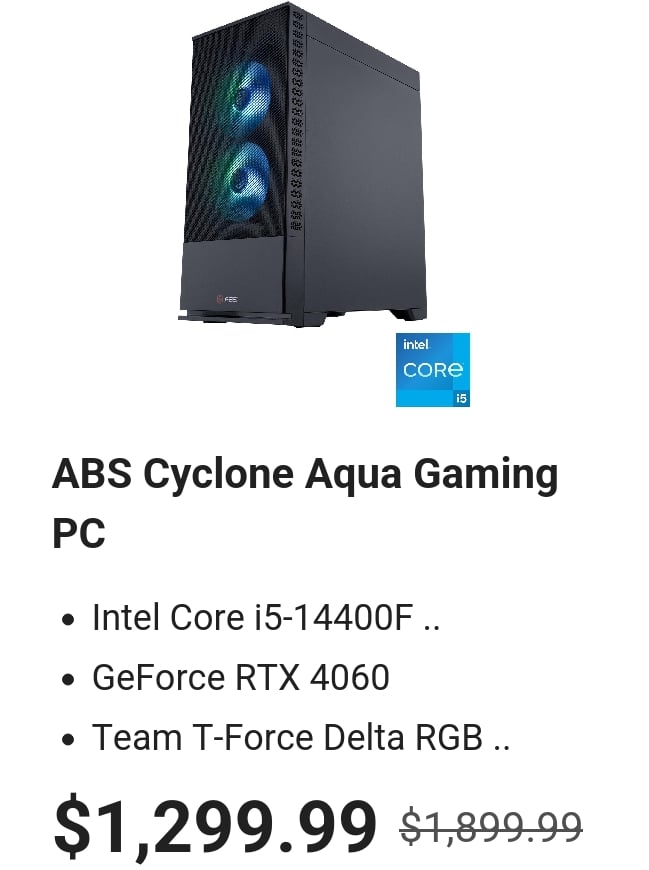Click the bullet before GeForce RTX 4060
The height and width of the screenshot is (870, 649).
[x=68, y=679]
